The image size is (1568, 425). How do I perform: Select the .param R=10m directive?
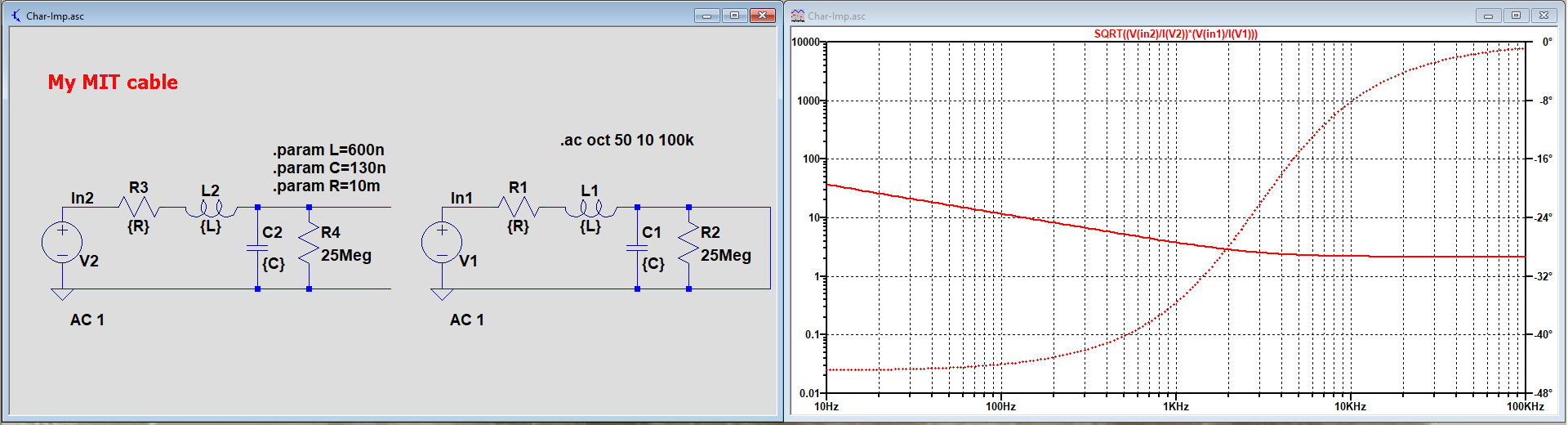coord(327,186)
